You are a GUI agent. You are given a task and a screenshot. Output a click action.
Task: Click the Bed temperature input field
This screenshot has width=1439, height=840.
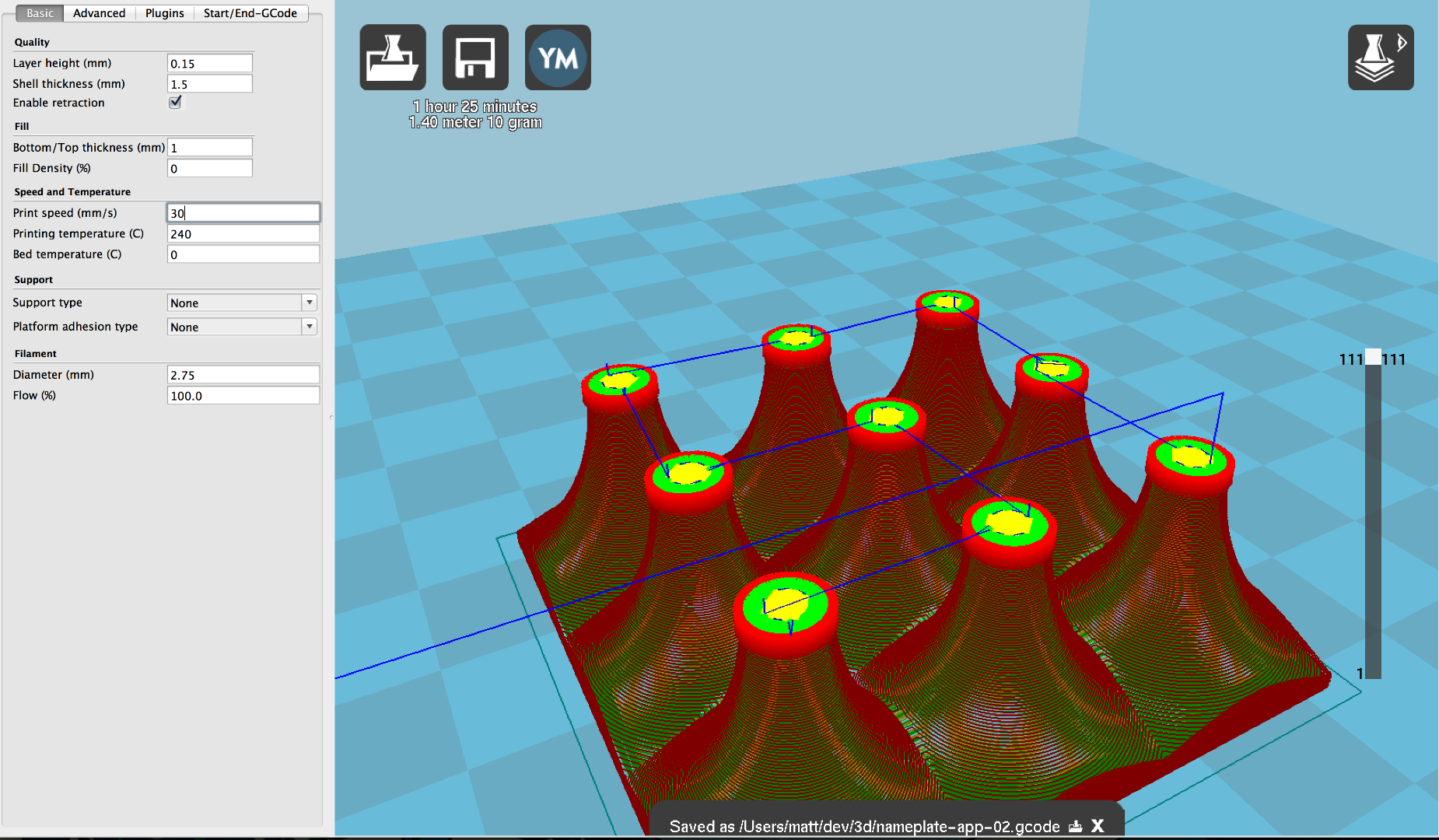[x=243, y=254]
